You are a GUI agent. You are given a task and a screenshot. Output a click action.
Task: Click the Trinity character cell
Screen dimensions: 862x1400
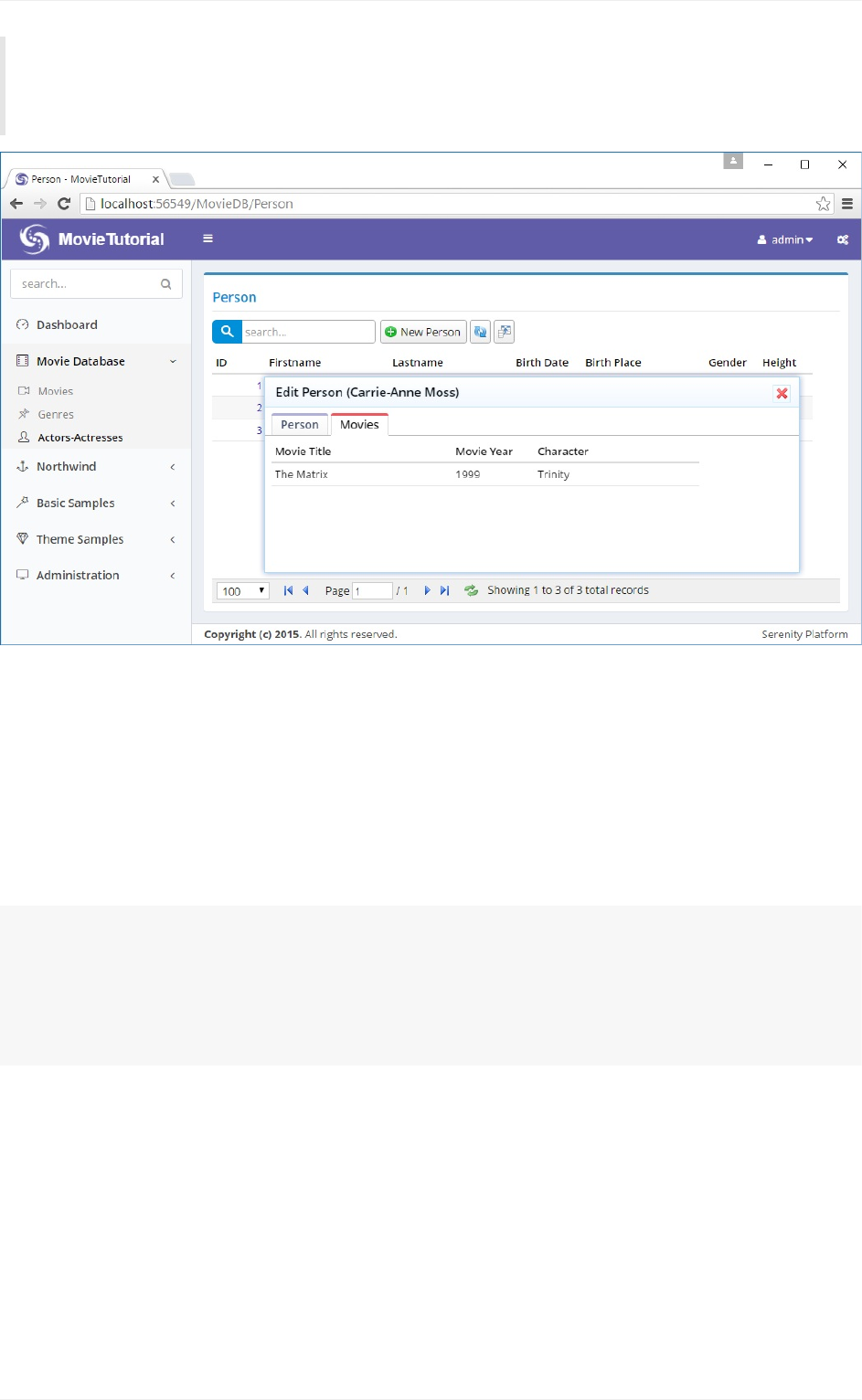tap(554, 474)
